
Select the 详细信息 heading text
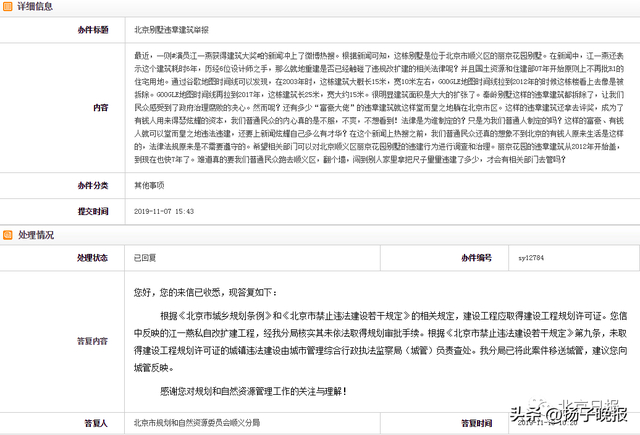(35, 7)
